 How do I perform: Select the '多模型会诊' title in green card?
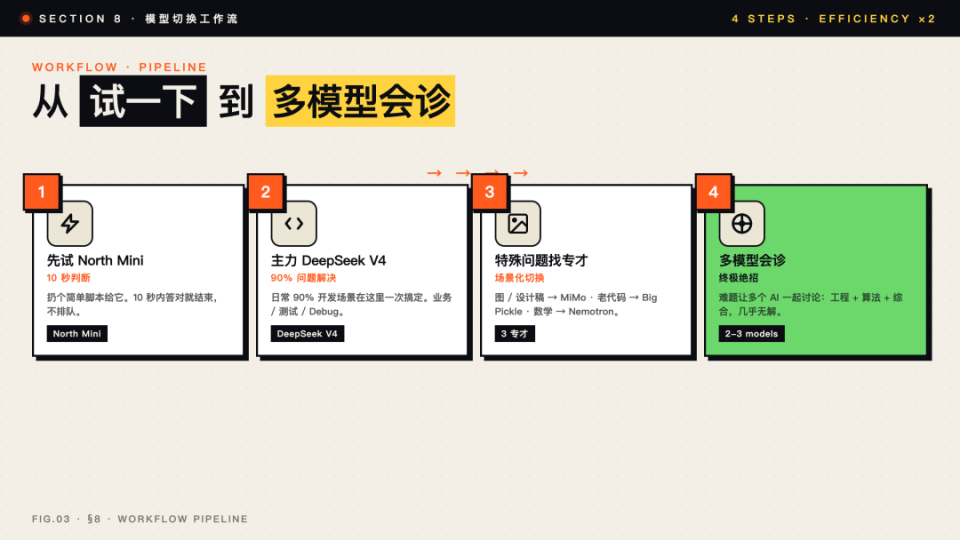[x=752, y=261]
